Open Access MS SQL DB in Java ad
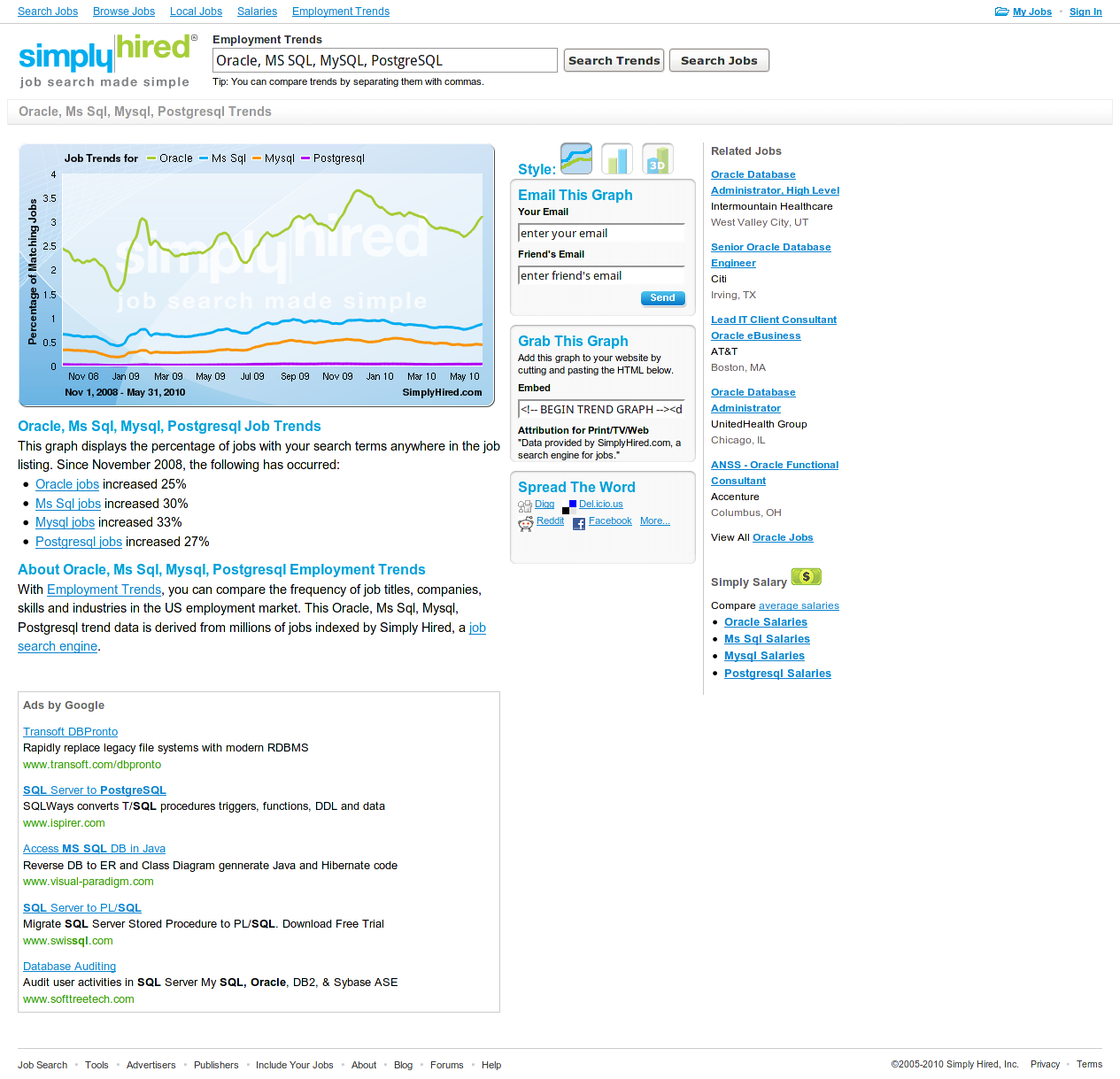The width and height of the screenshot is (1120, 1079). pos(94,849)
